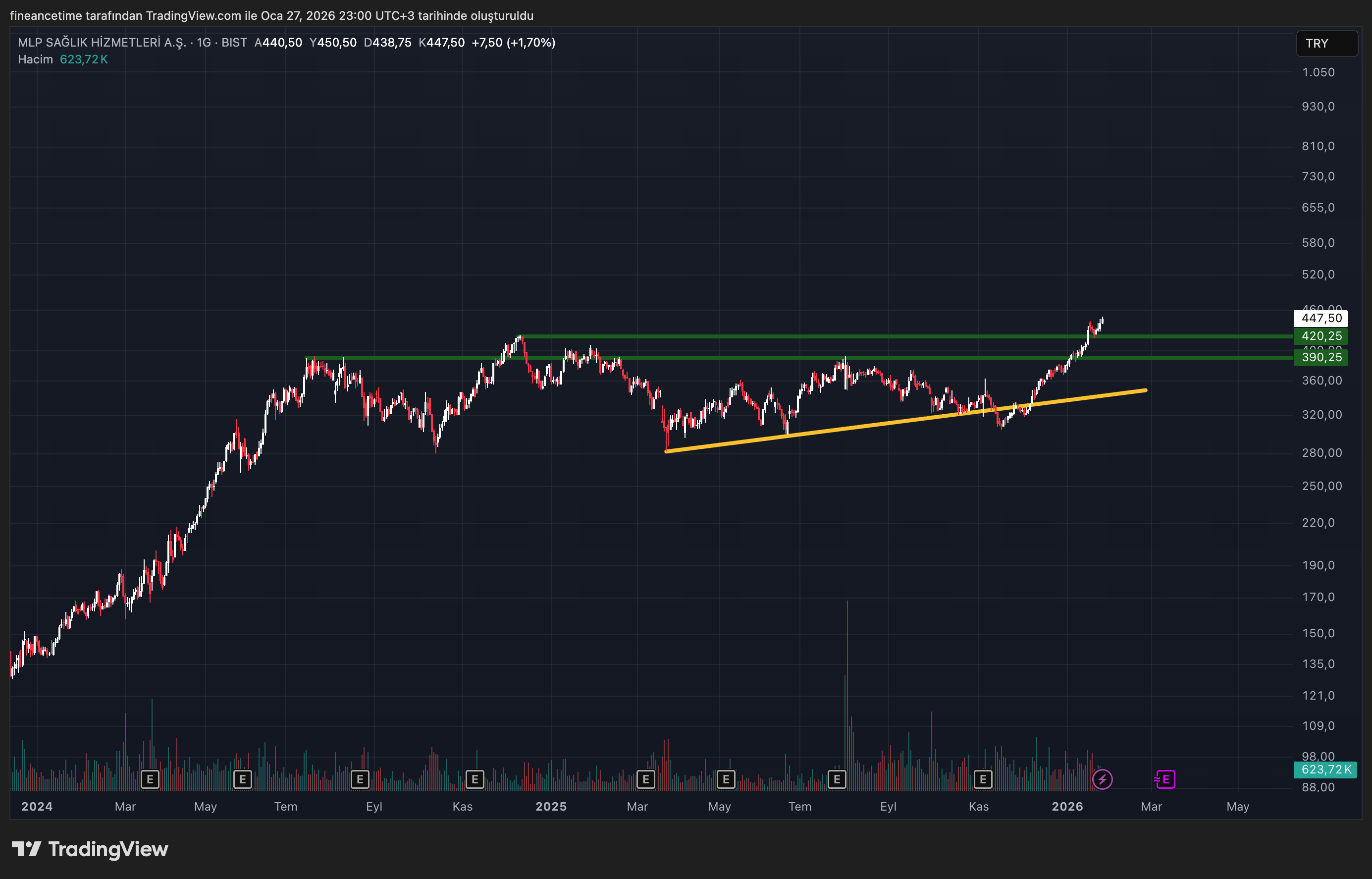Screen dimensions: 1372x879
Task: Click the MLP SAĞLIK HİZMETLERİ symbol title
Action: 102,42
